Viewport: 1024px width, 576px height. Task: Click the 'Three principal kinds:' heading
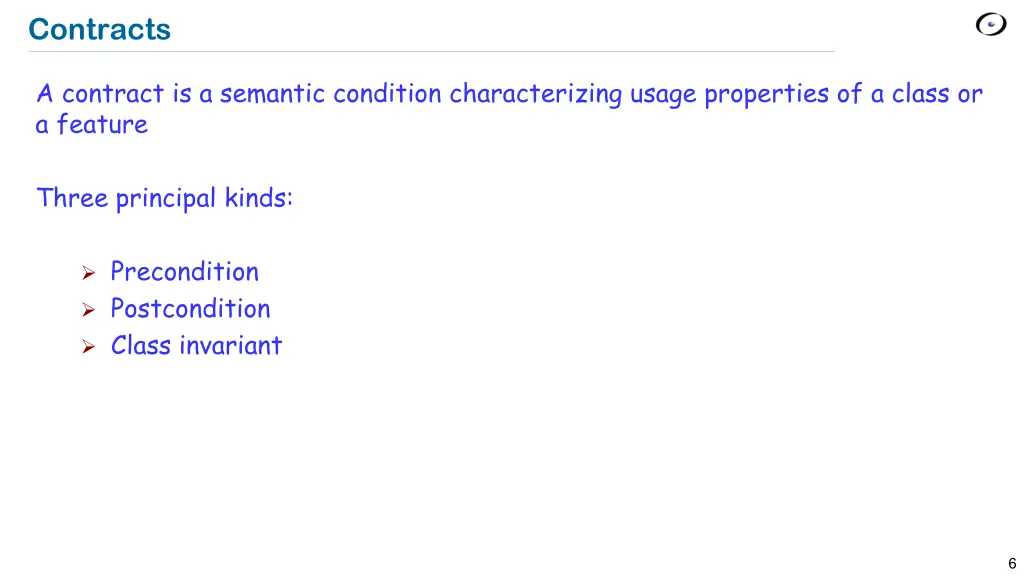click(x=165, y=198)
